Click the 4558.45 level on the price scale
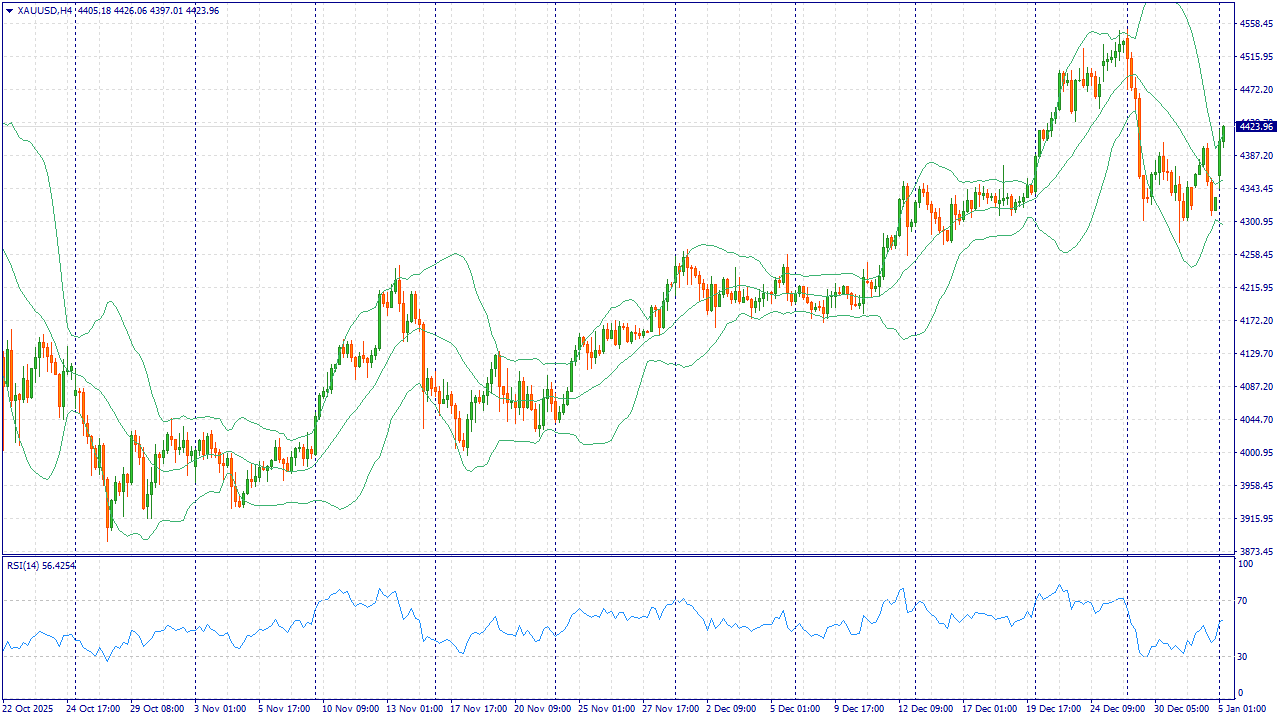This screenshot has width=1280, height=720. pyautogui.click(x=1254, y=23)
